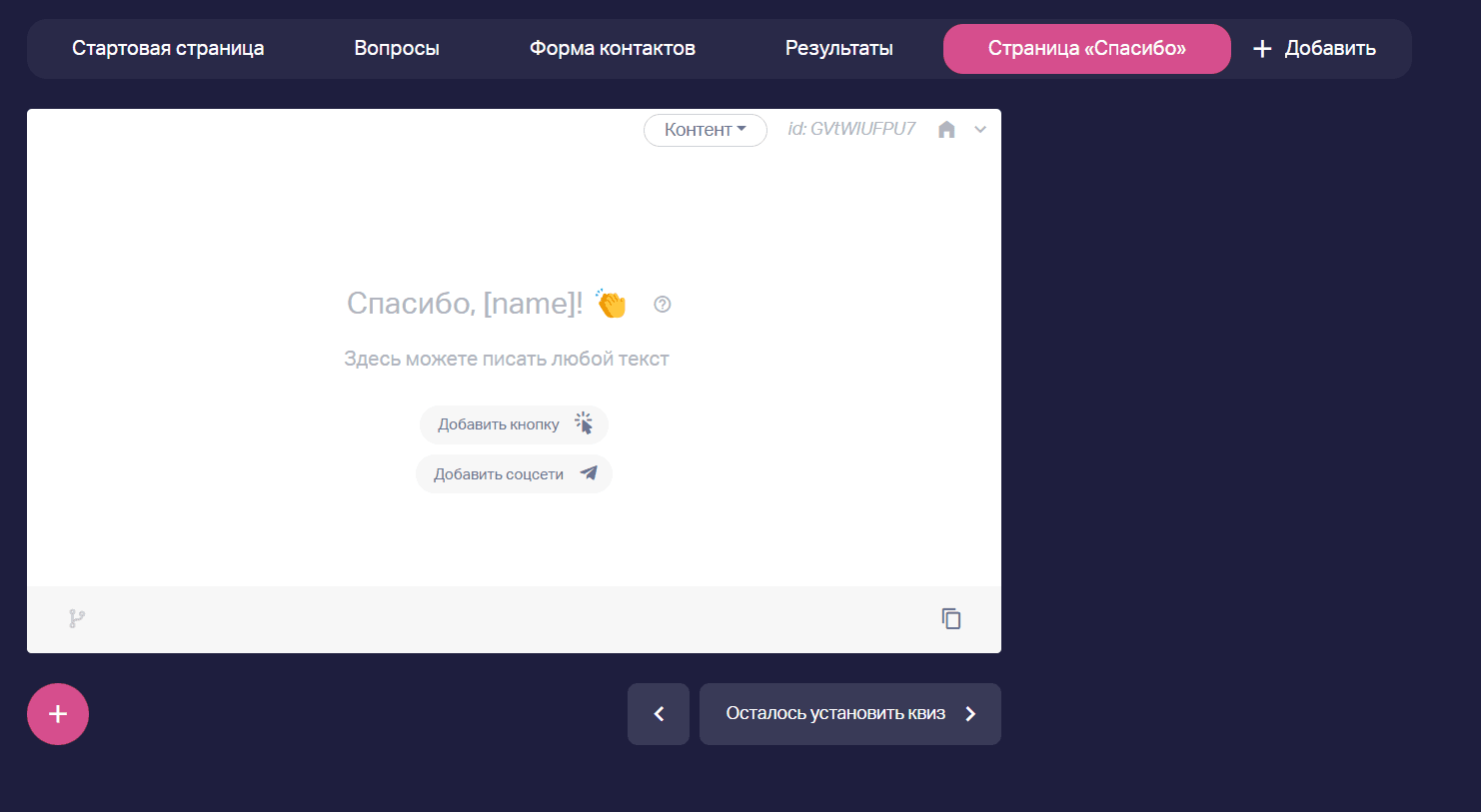Go back with the left arrow button
This screenshot has width=1481, height=812.
659,714
